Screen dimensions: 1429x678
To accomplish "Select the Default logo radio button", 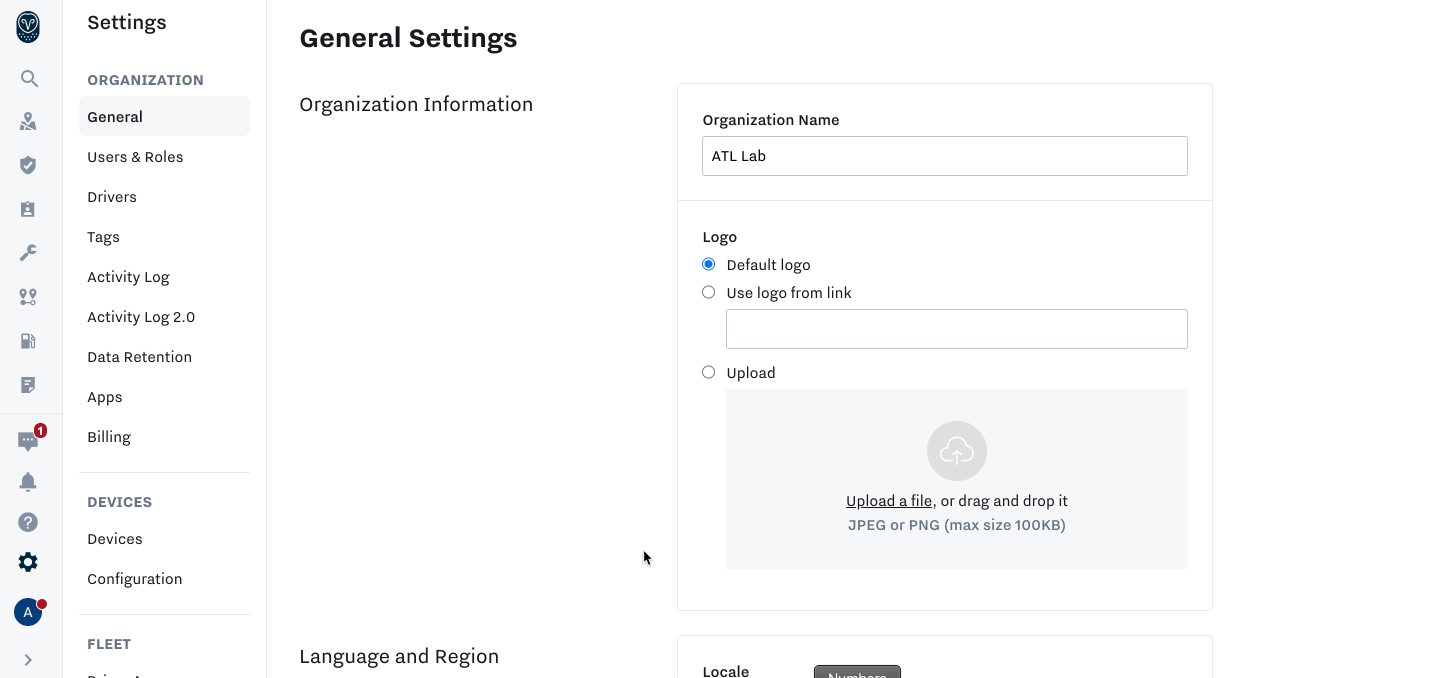I will coord(709,265).
